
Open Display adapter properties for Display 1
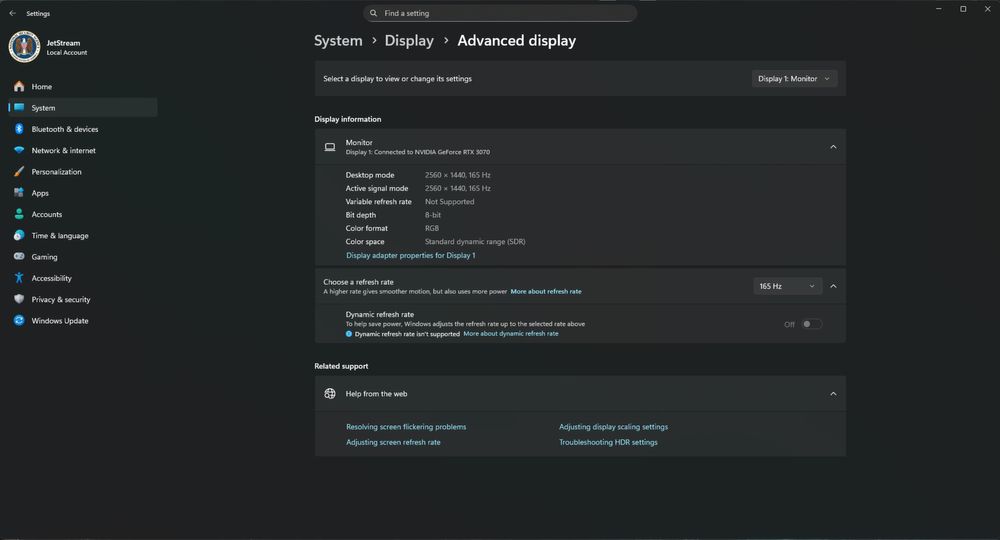pos(411,255)
